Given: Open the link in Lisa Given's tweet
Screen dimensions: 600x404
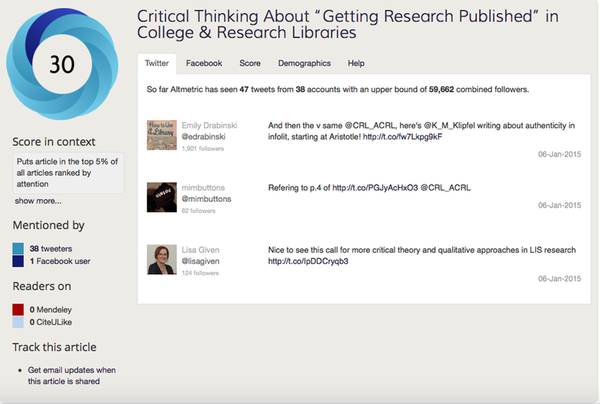Looking at the screenshot, I should (309, 261).
